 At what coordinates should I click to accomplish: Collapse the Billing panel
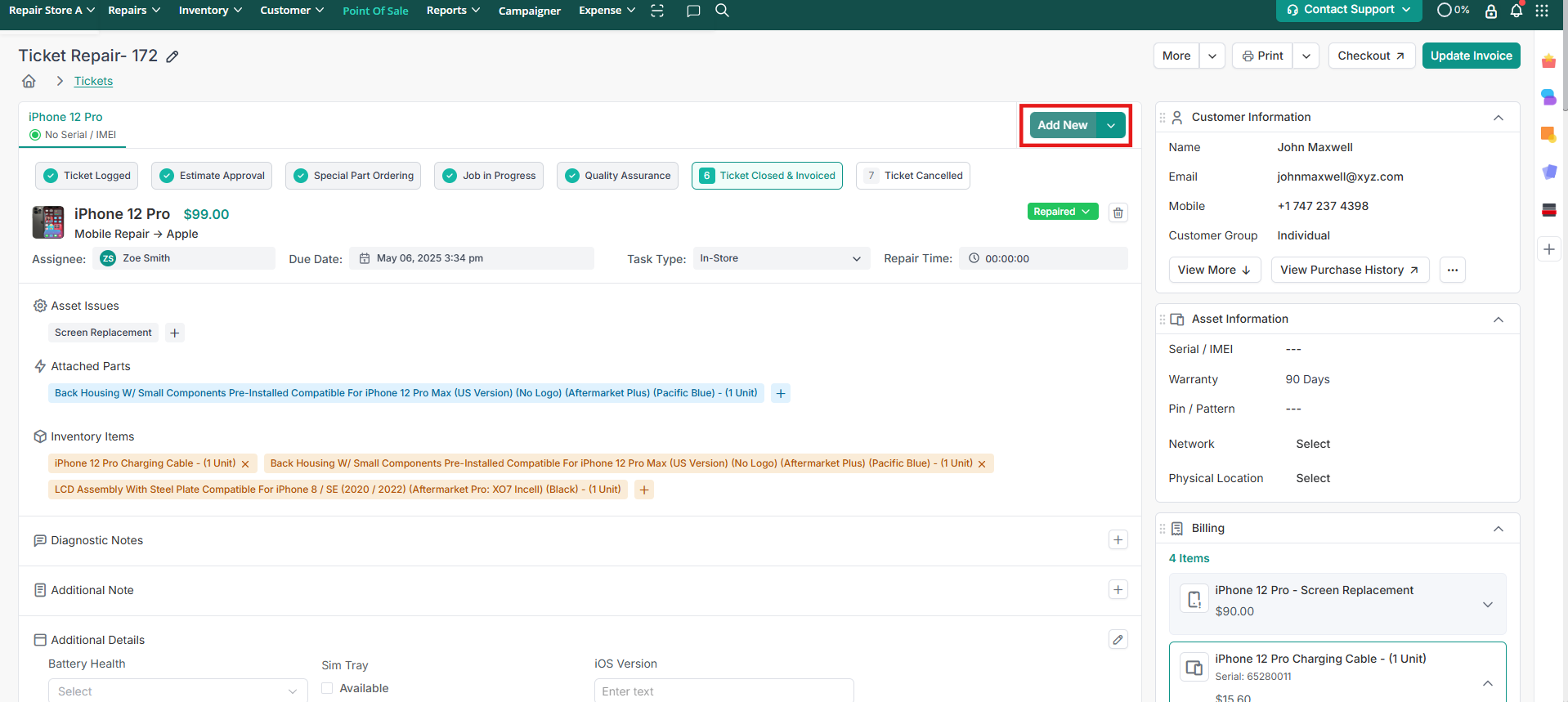click(1499, 529)
